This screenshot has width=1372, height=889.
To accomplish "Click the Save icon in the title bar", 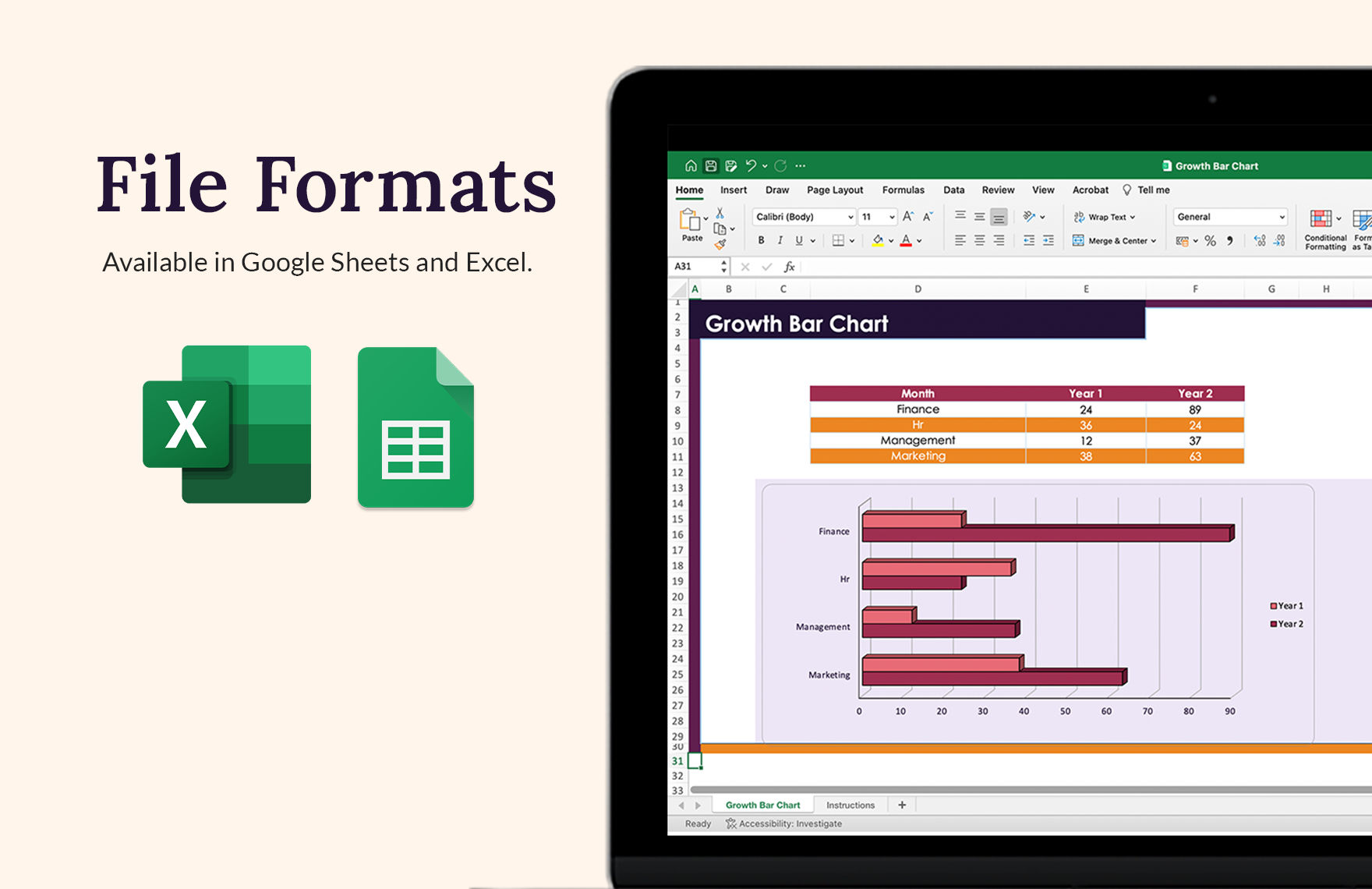I will pos(711,165).
